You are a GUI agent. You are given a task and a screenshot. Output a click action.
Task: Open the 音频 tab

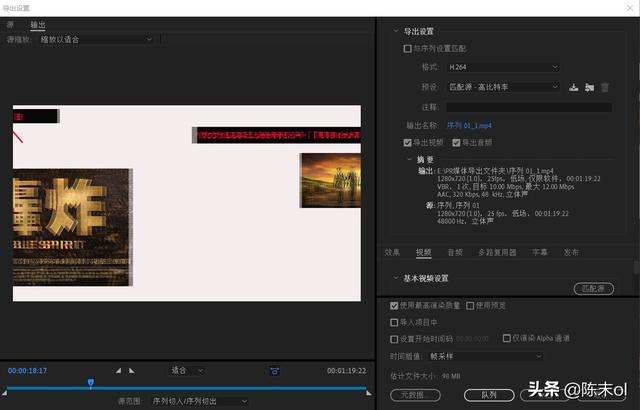point(455,253)
